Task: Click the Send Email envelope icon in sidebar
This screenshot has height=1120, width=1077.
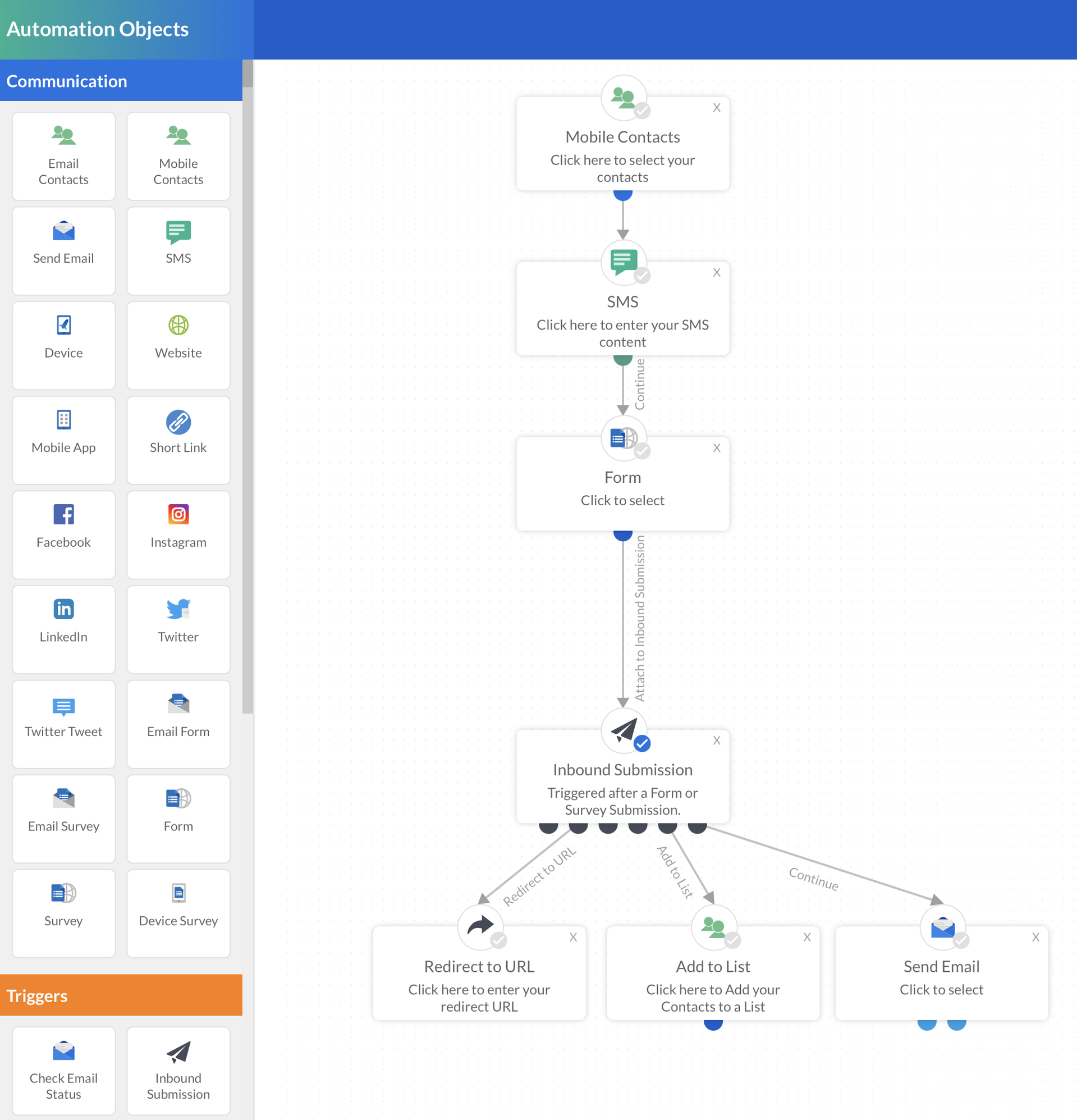Action: pos(63,231)
